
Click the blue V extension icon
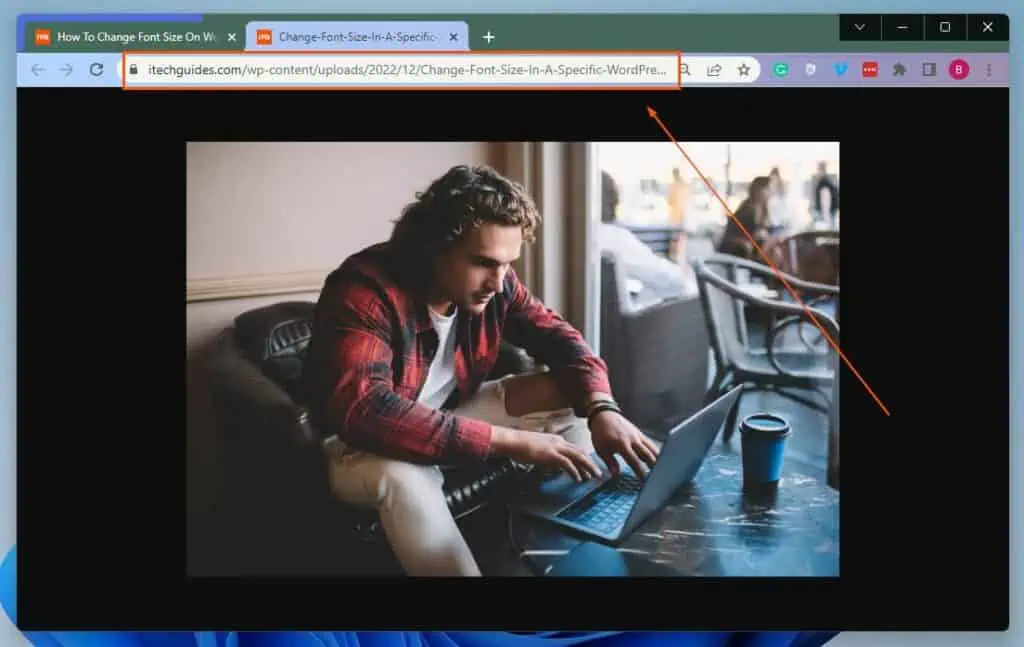tap(841, 70)
